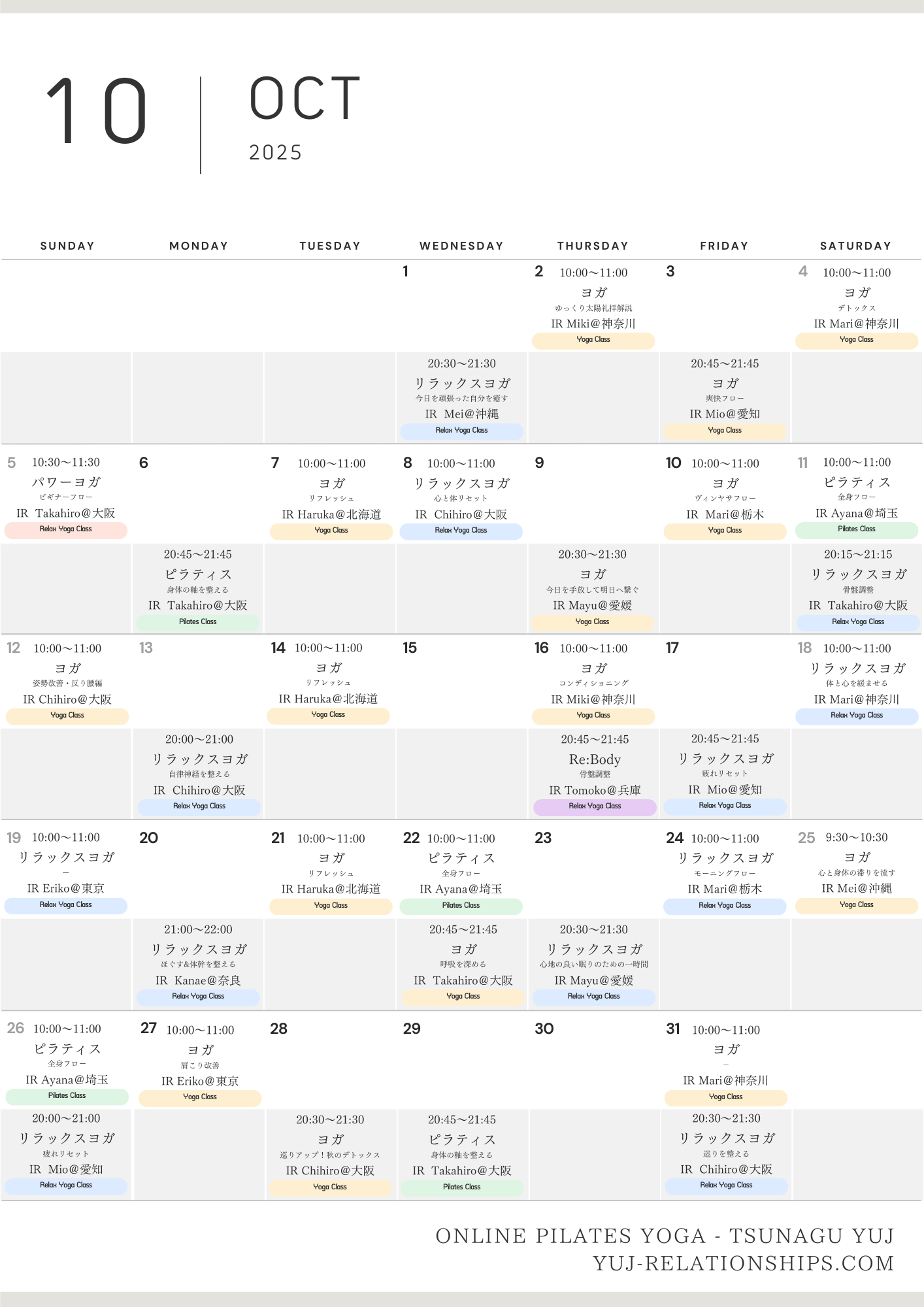924x1307 pixels.
Task: Click the purple Re:Body class badge
Action: point(595,806)
